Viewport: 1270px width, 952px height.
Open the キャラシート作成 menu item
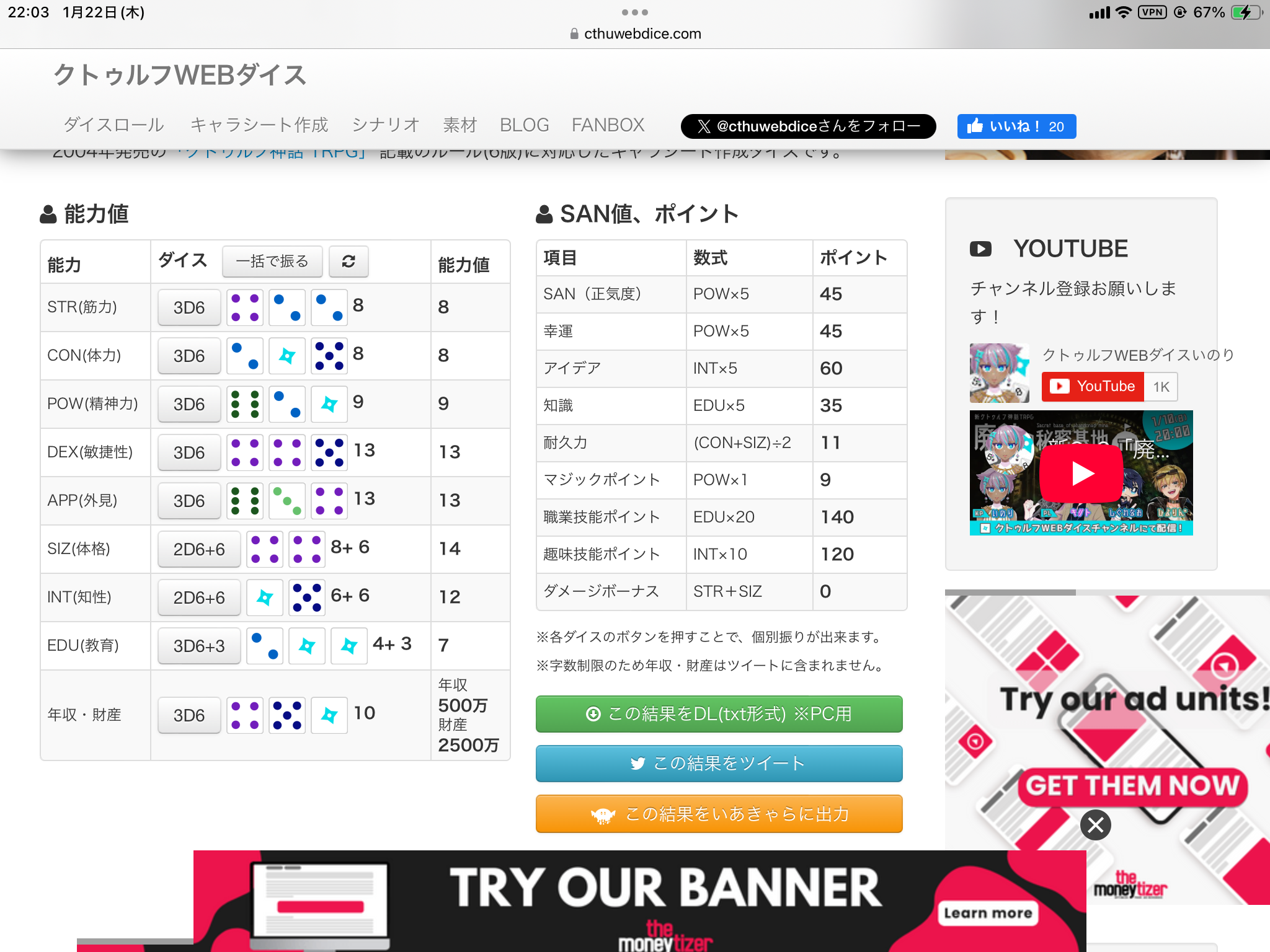[259, 125]
